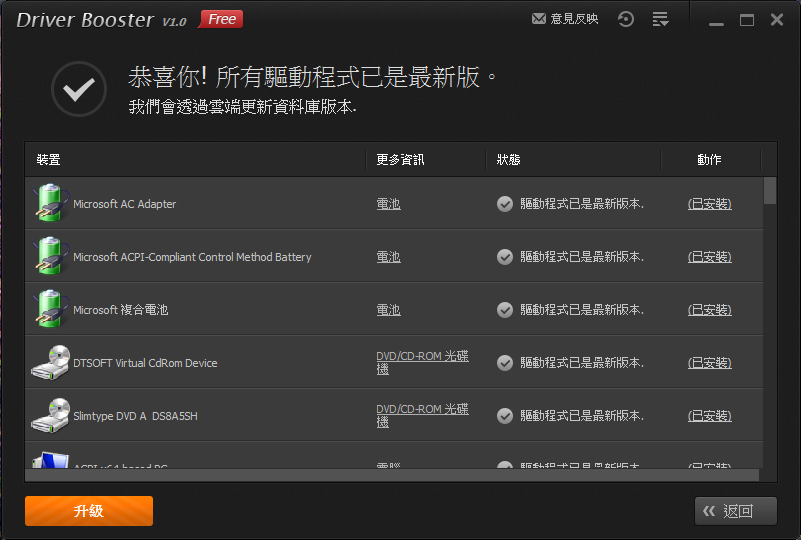Click the 裝置 column header
The width and height of the screenshot is (801, 540).
(x=49, y=160)
